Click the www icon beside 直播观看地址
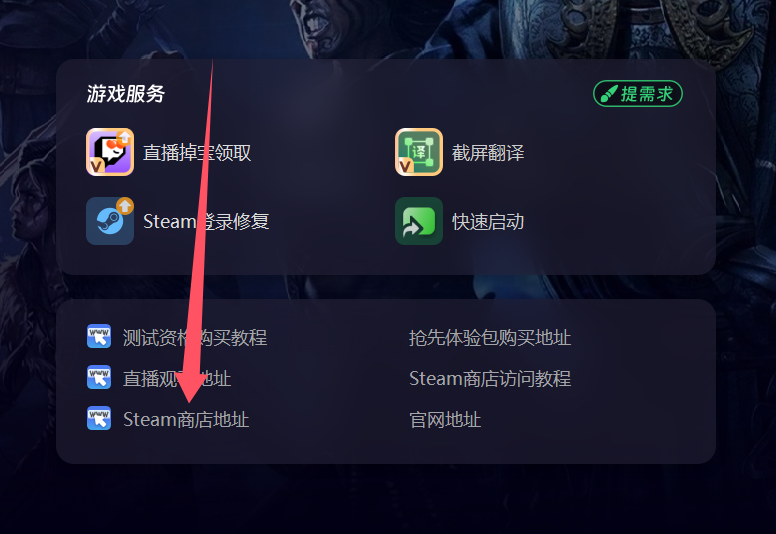 [x=99, y=378]
